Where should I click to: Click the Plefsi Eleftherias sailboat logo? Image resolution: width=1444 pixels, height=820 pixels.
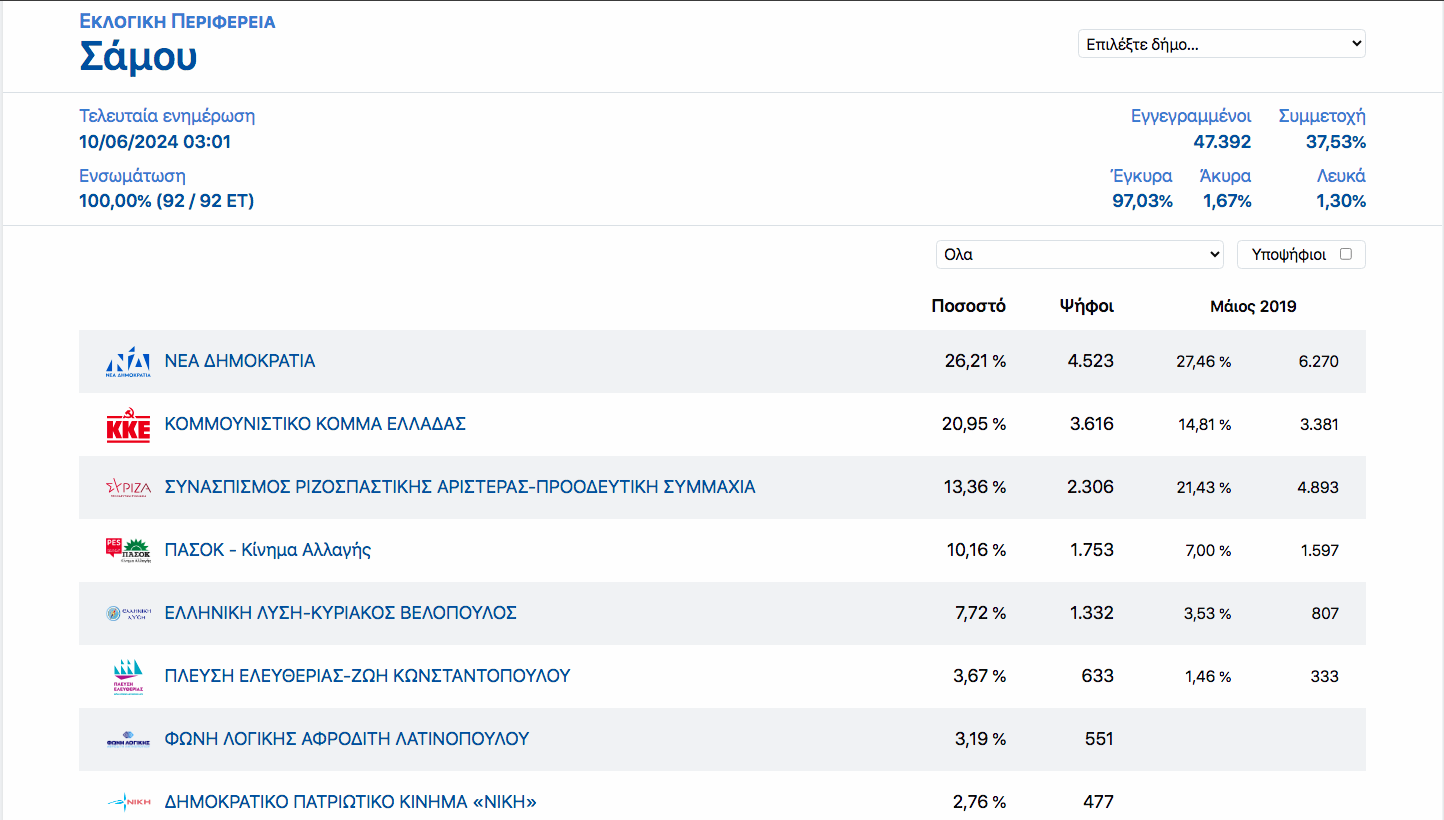coord(128,676)
